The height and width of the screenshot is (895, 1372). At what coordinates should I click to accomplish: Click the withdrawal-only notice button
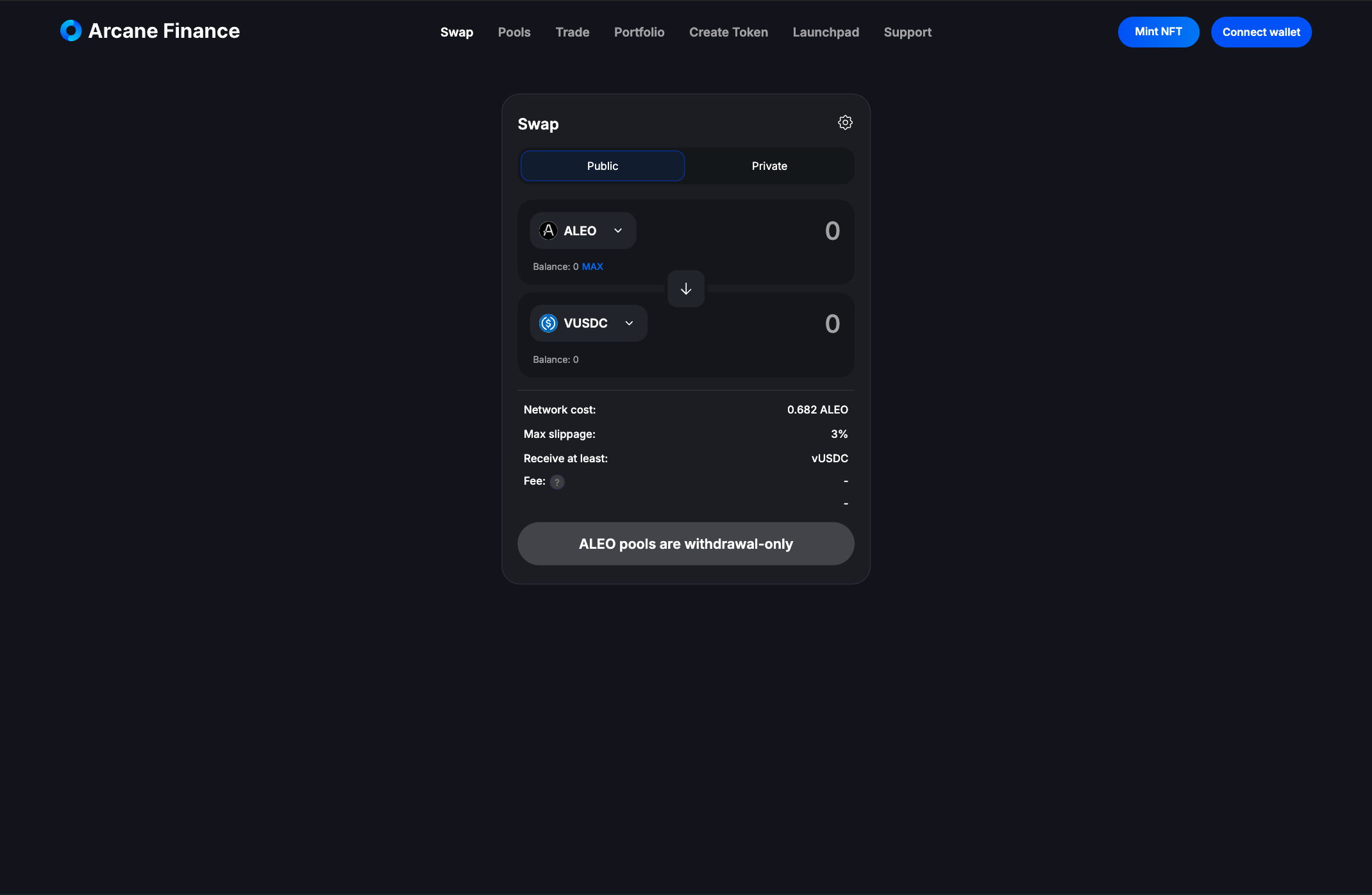(686, 544)
